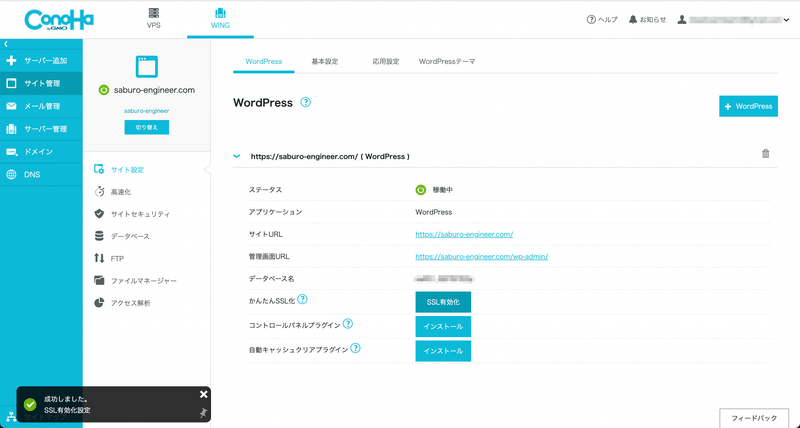Viewport: 800px width, 428px height.
Task: Pin the success notification
Action: (x=204, y=413)
